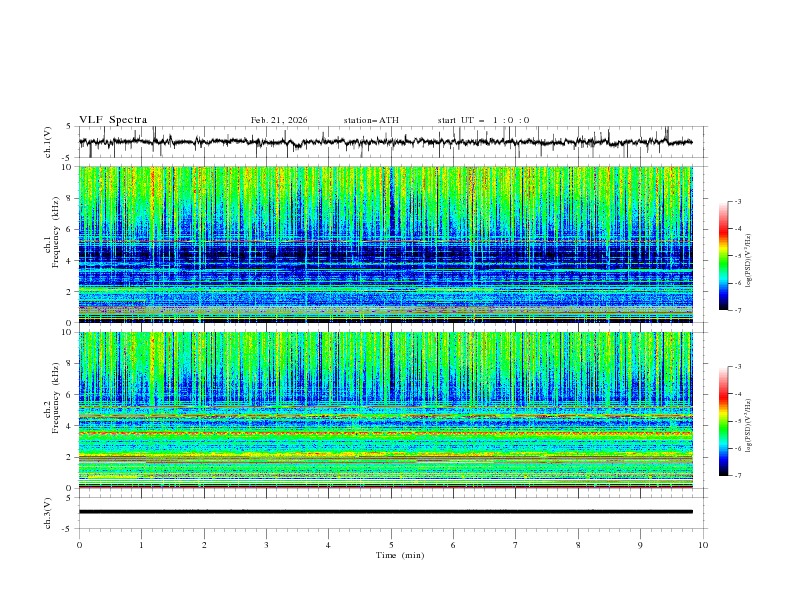Click the ch.1 spectrogram color scale bar
The image size is (792, 612).
click(x=723, y=256)
